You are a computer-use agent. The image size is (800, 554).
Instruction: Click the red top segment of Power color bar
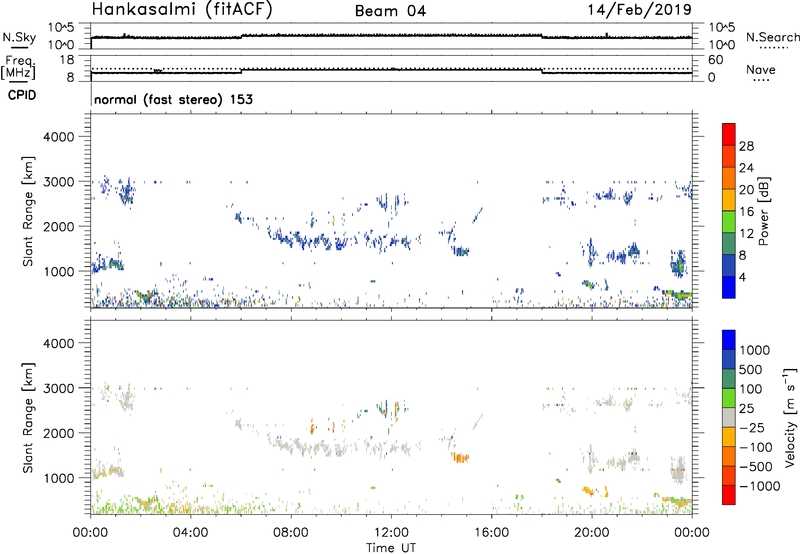(729, 134)
